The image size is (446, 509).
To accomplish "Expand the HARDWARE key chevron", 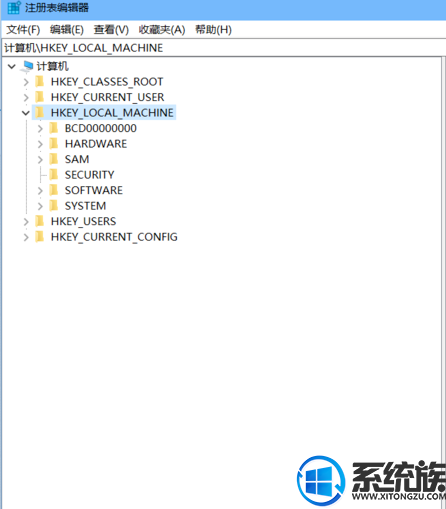I will (x=40, y=144).
